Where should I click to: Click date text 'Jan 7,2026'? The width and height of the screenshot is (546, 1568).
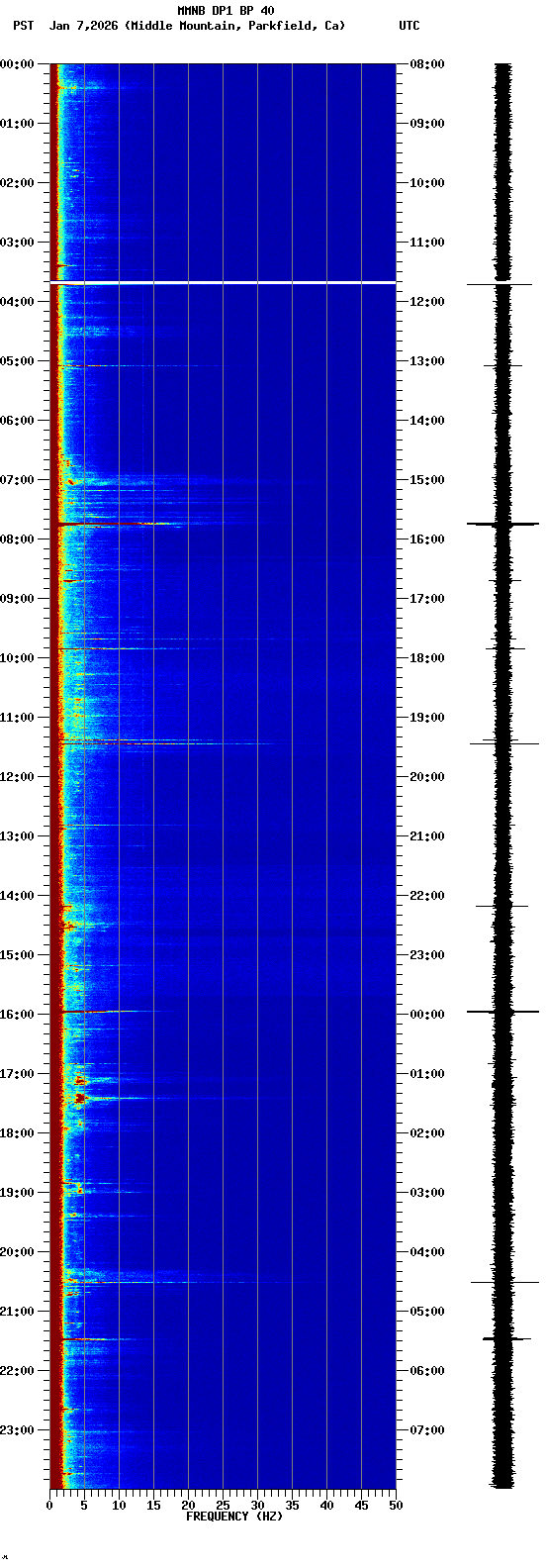tap(83, 26)
